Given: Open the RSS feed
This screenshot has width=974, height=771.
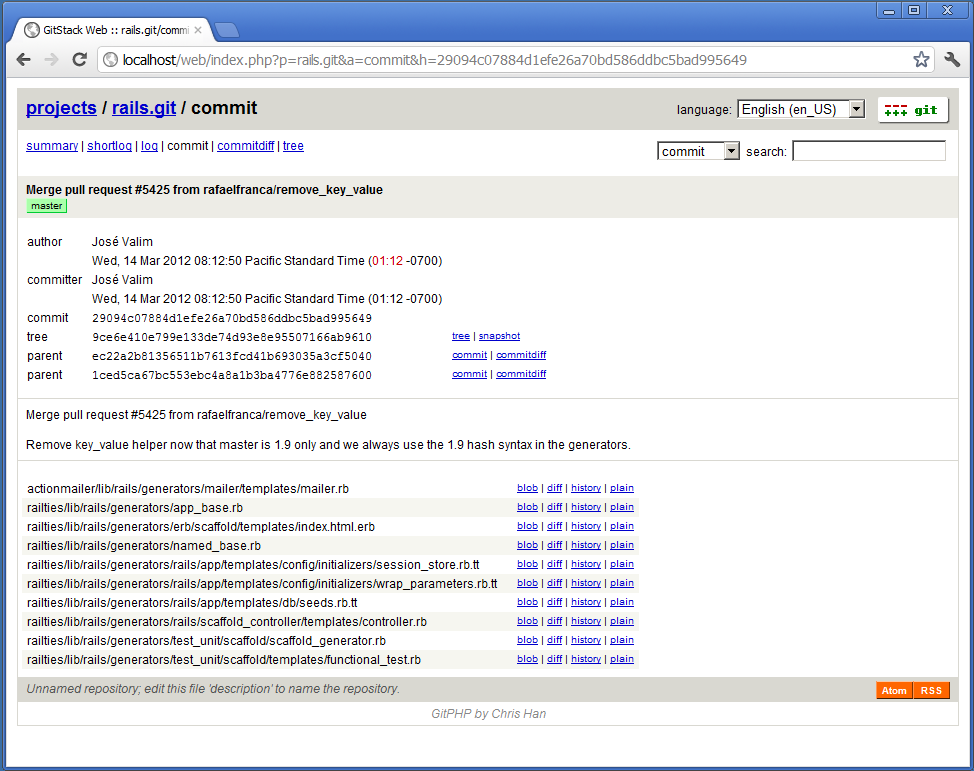Looking at the screenshot, I should pos(930,690).
